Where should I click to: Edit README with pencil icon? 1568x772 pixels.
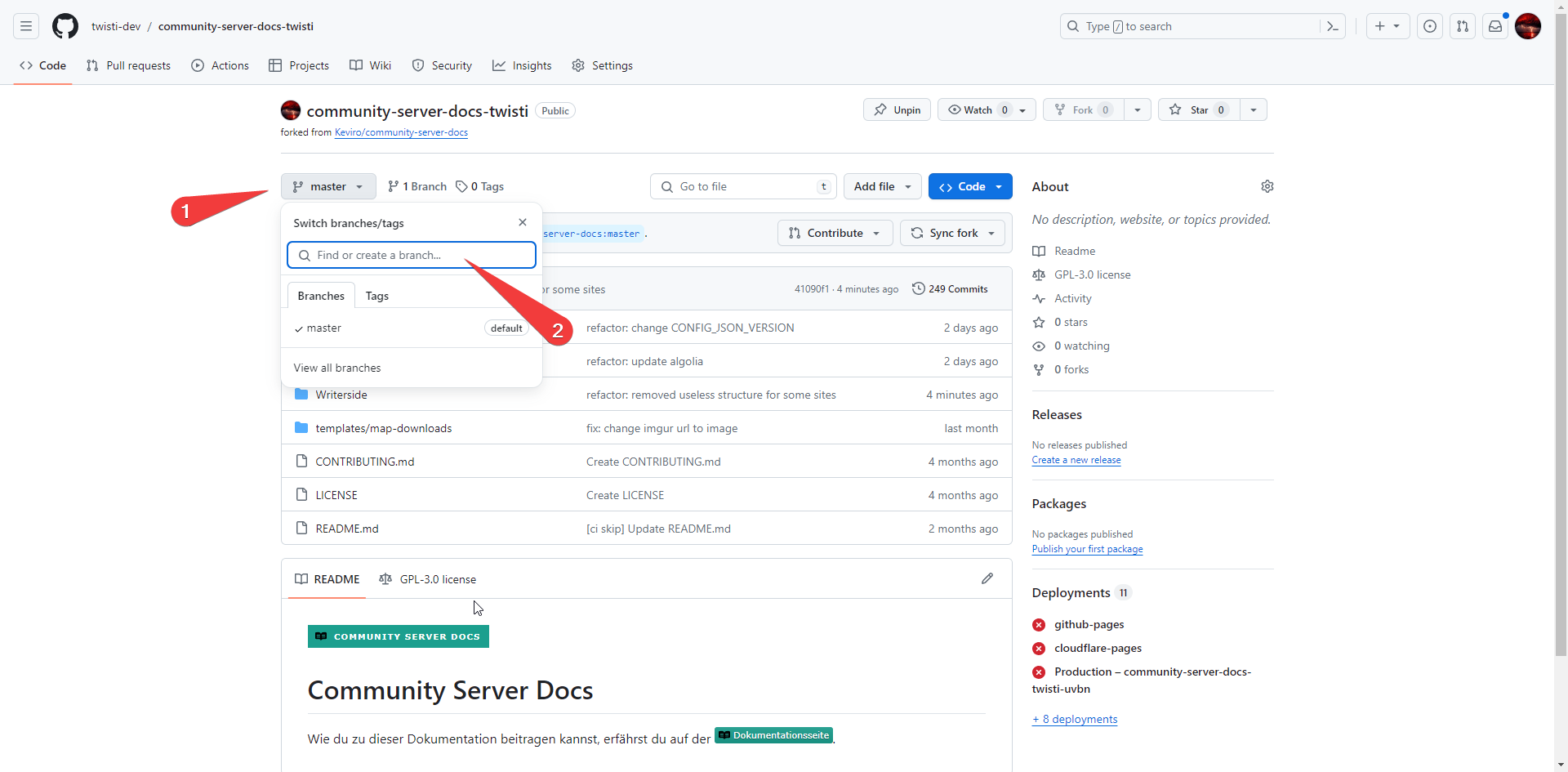[x=987, y=578]
